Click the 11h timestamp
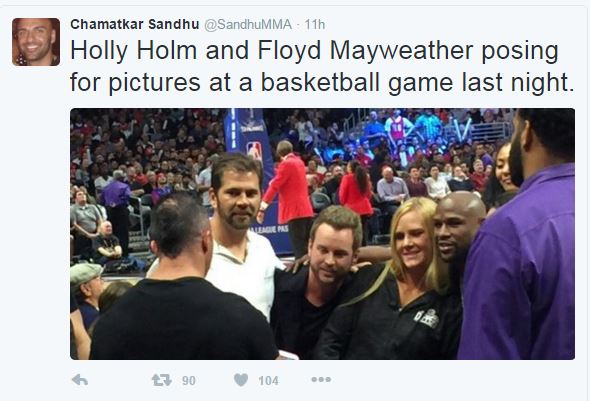The height and width of the screenshot is (401, 590). coord(315,24)
